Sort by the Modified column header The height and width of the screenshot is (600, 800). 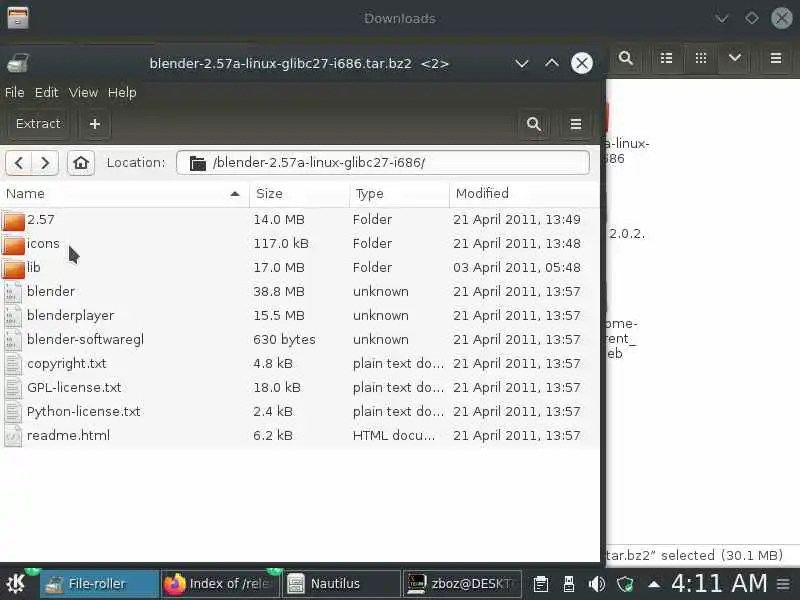pyautogui.click(x=524, y=194)
